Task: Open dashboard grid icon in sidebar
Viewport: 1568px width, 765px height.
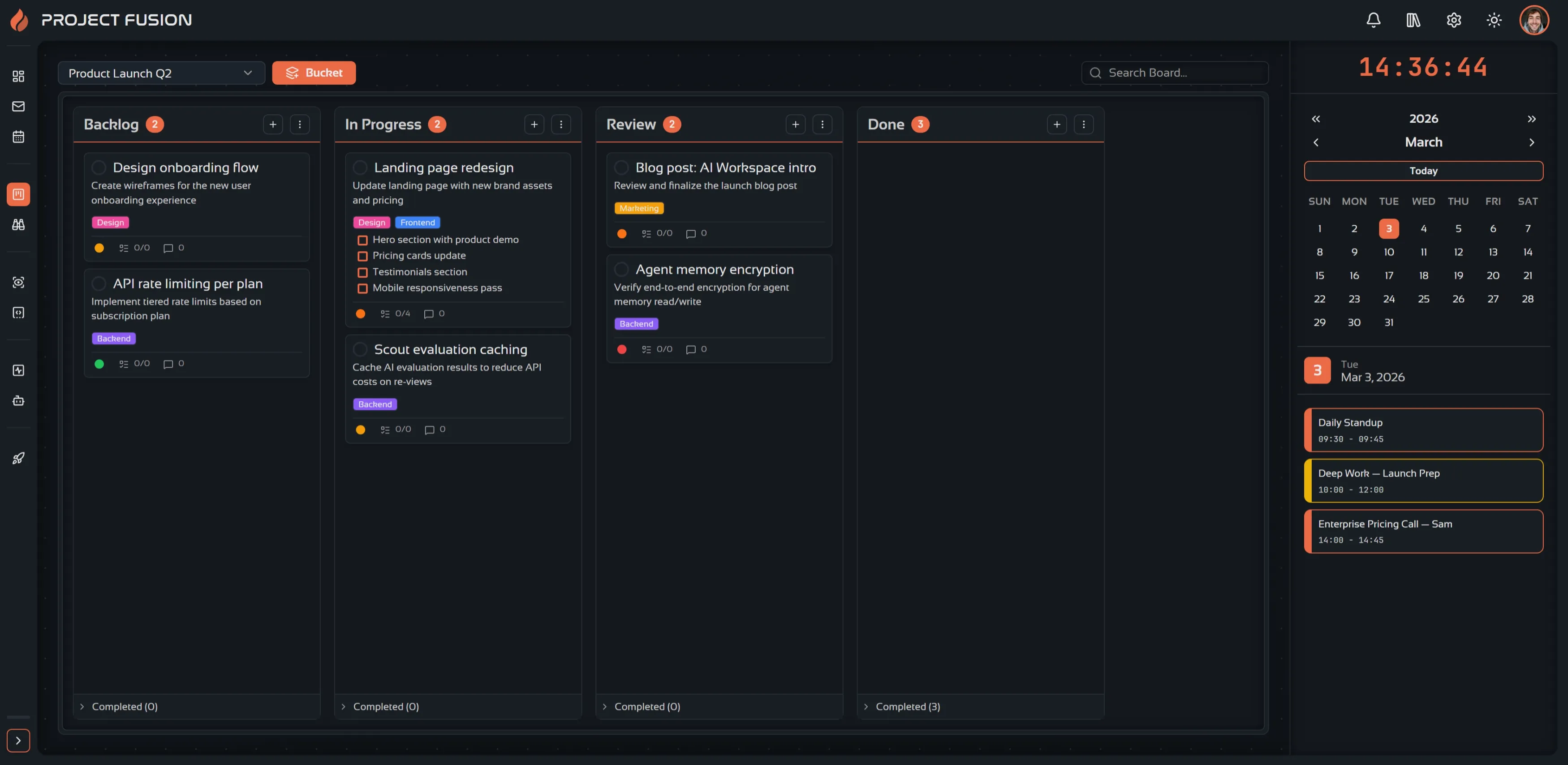Action: click(18, 76)
